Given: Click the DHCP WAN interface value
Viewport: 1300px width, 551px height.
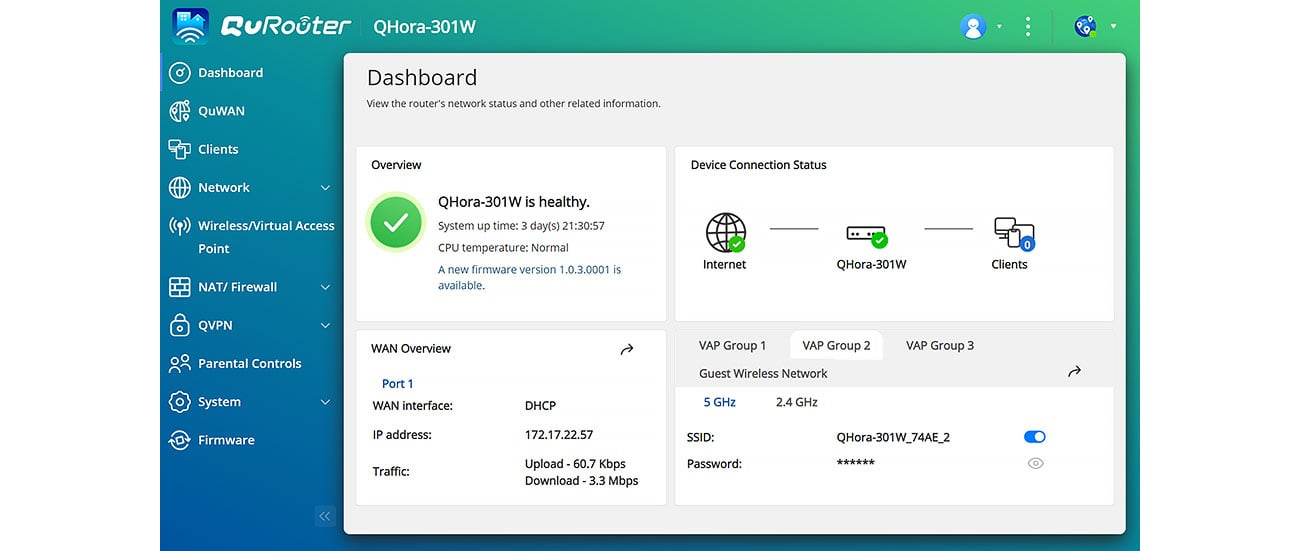Looking at the screenshot, I should (540, 406).
